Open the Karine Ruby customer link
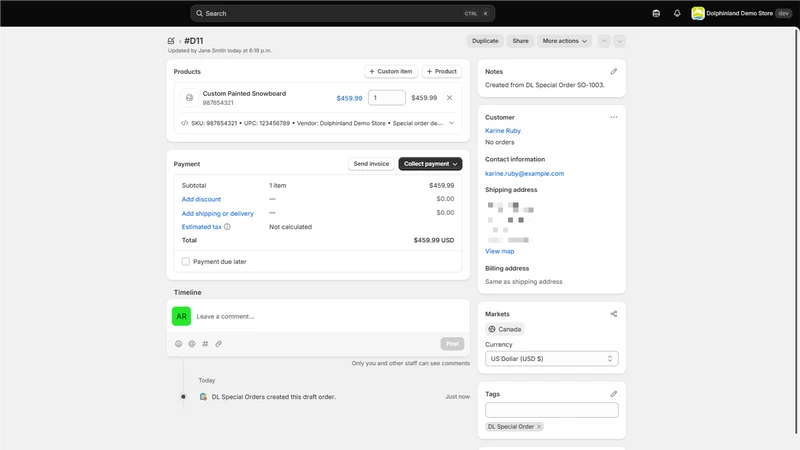Image resolution: width=800 pixels, height=450 pixels. 503,131
